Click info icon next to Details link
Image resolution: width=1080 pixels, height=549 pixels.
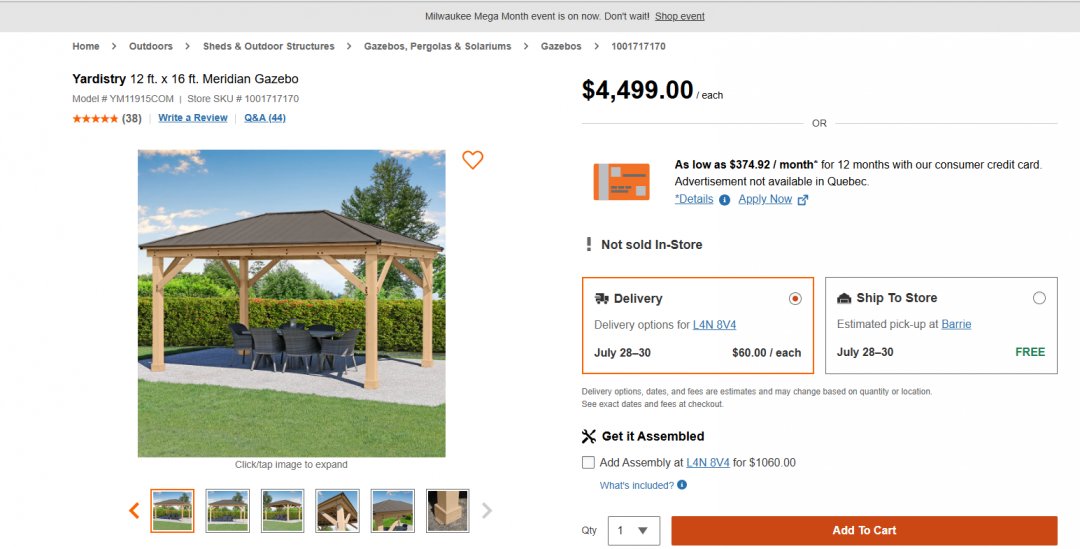click(x=725, y=200)
